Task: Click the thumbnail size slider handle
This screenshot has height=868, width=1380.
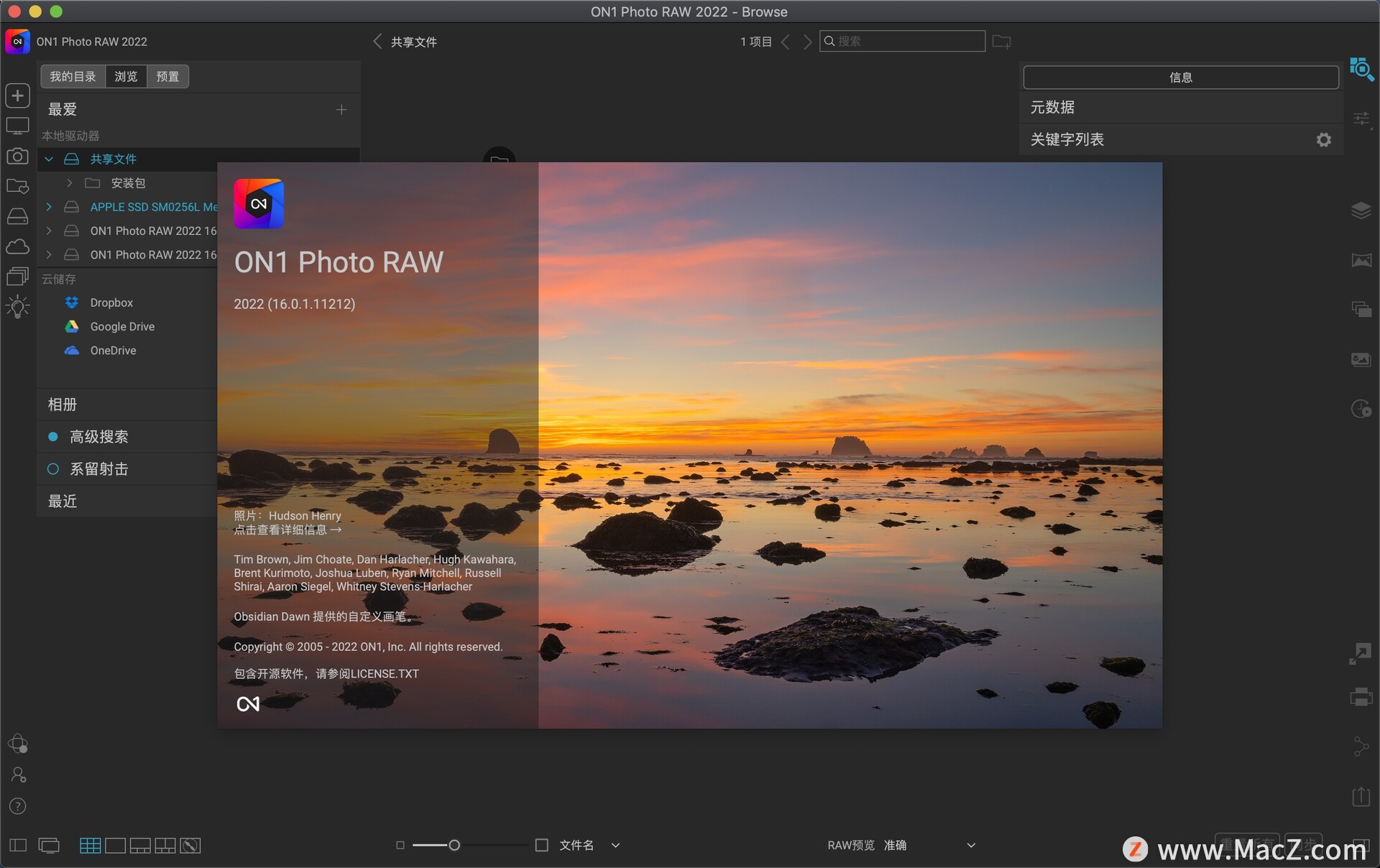Action: (454, 845)
